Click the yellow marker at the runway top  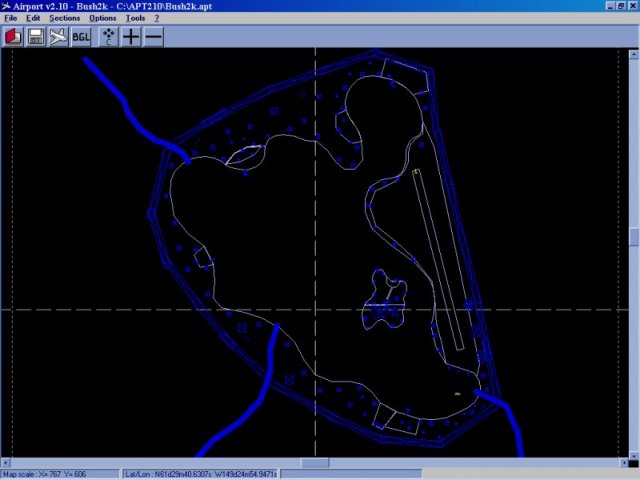[x=416, y=171]
